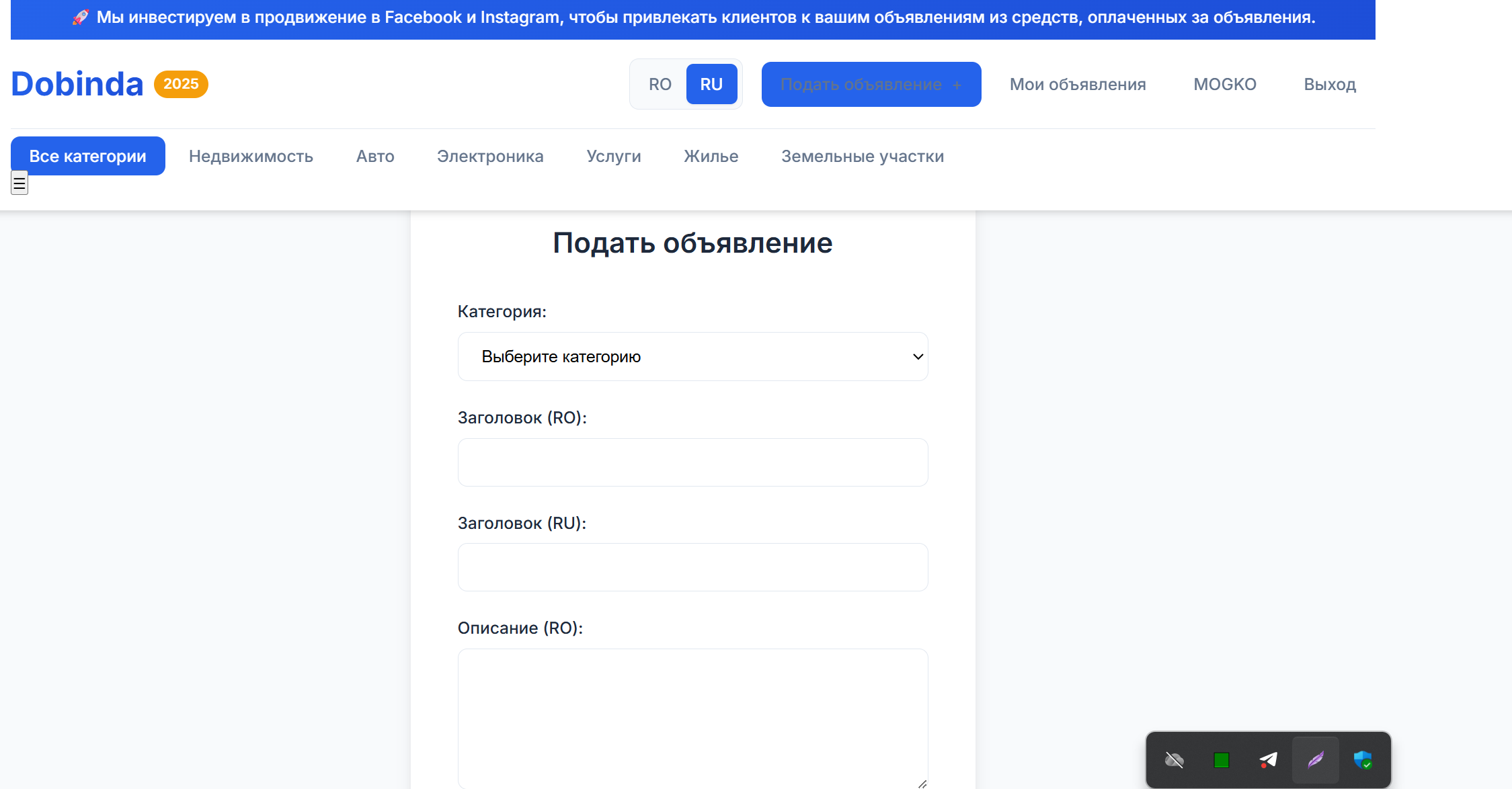Open Мои объявления link
The height and width of the screenshot is (789, 1512).
pos(1078,84)
